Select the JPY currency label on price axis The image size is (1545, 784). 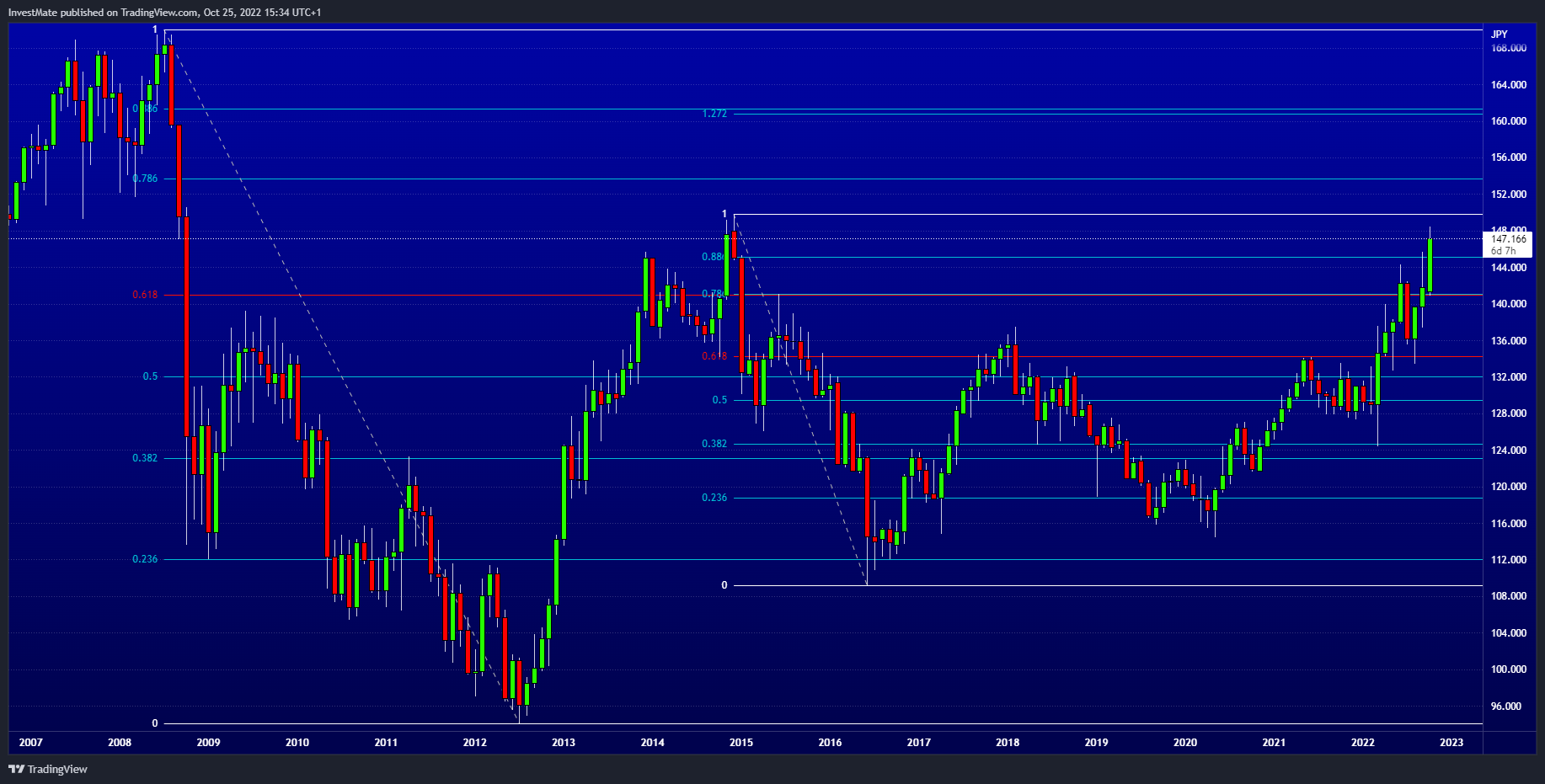pyautogui.click(x=1500, y=35)
